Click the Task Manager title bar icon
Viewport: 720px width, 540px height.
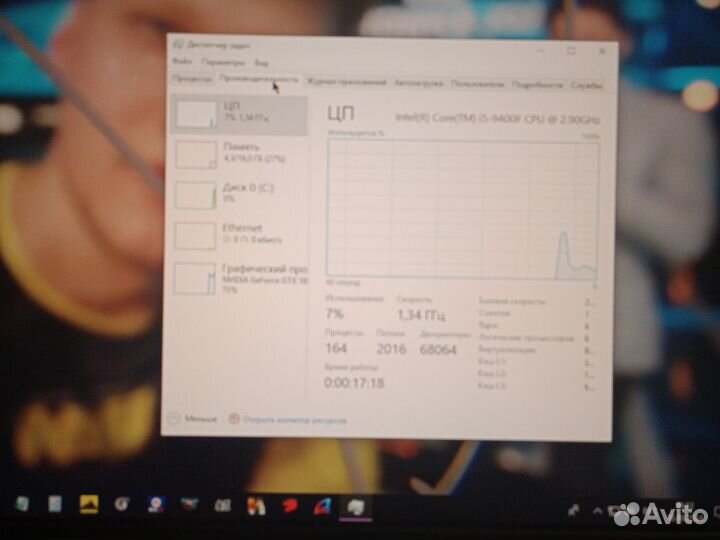click(x=179, y=45)
